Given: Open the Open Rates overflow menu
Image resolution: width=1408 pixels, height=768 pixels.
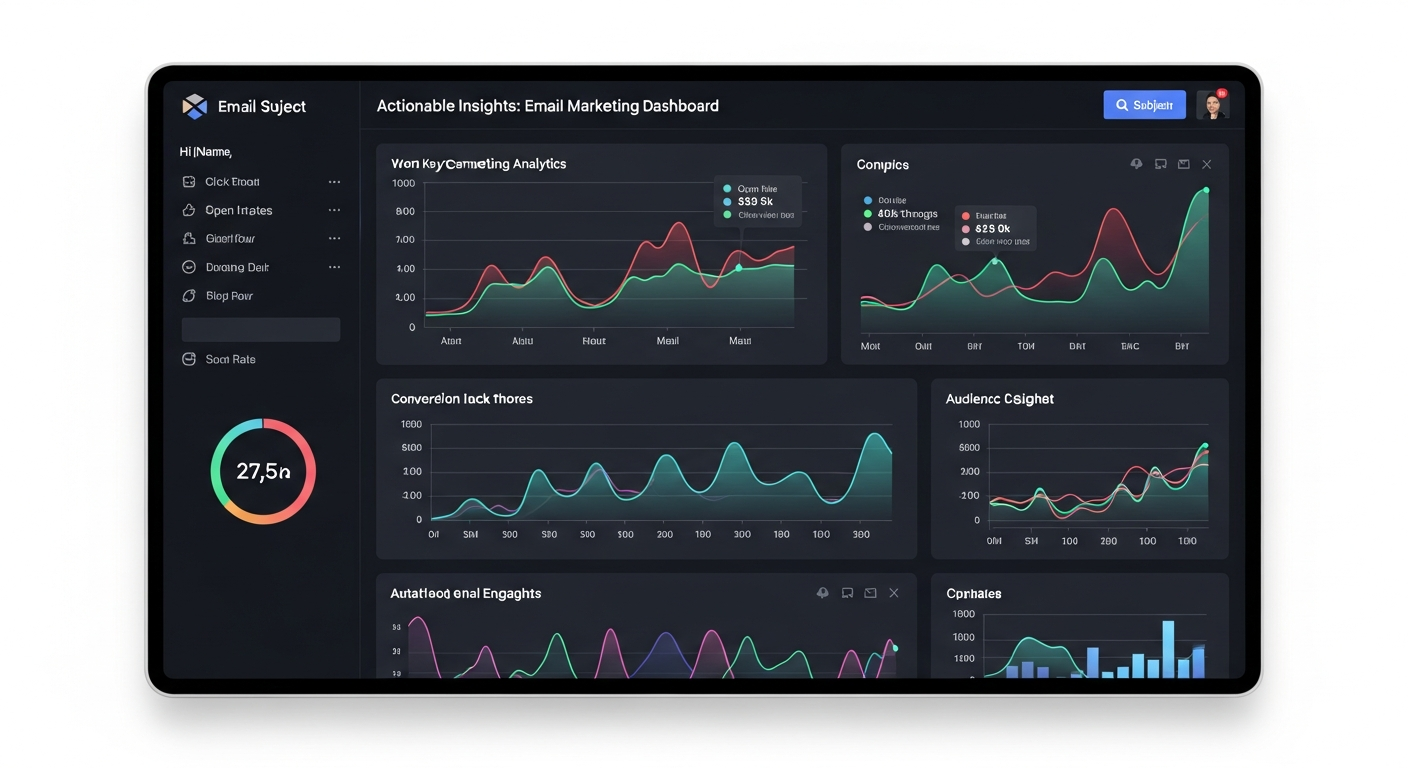Looking at the screenshot, I should (335, 210).
